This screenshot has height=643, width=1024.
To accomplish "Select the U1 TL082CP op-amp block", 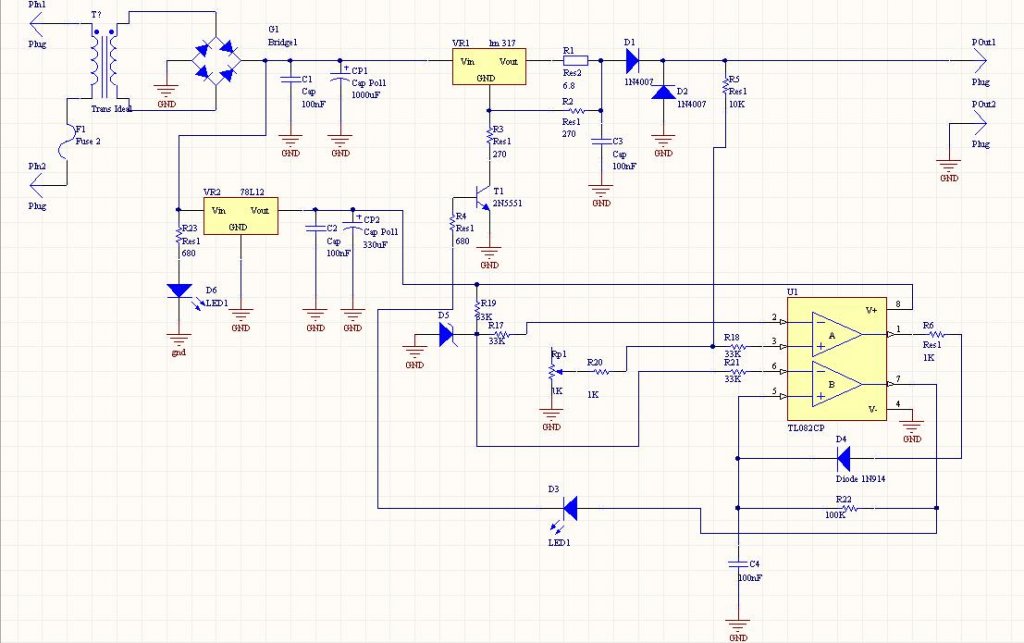I will (x=837, y=359).
